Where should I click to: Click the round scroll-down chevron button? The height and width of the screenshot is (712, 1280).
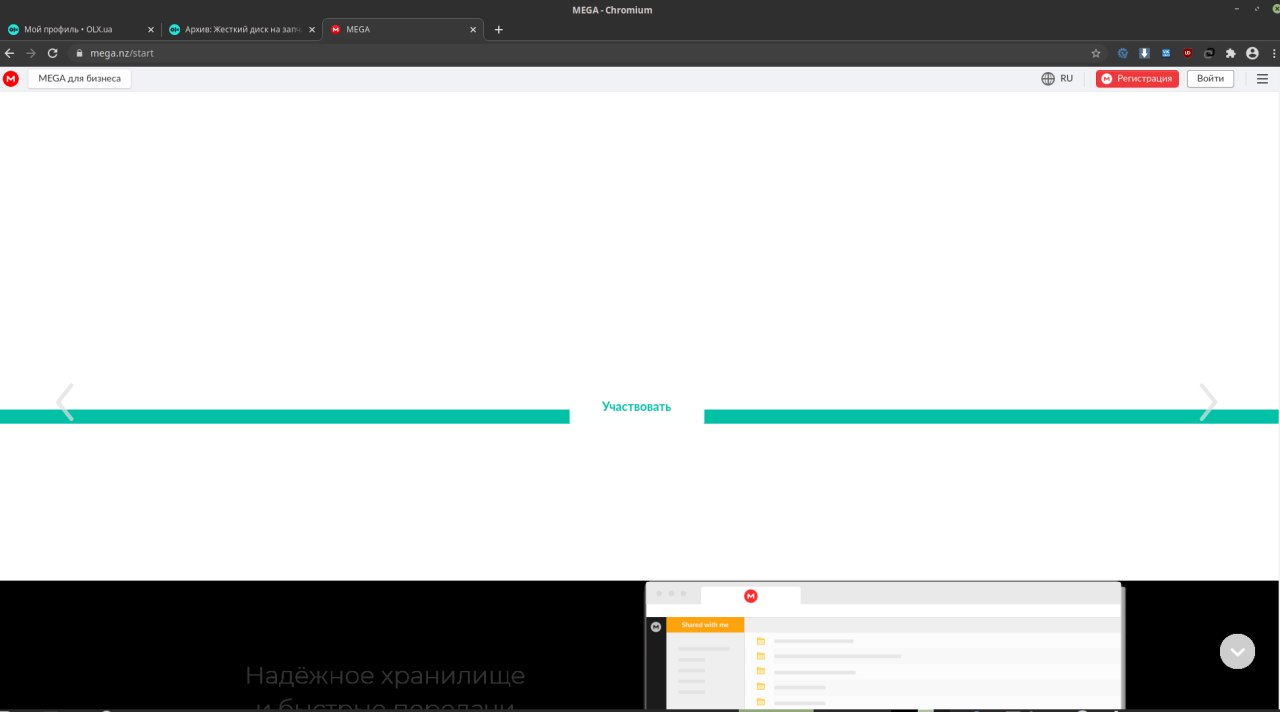click(1237, 651)
